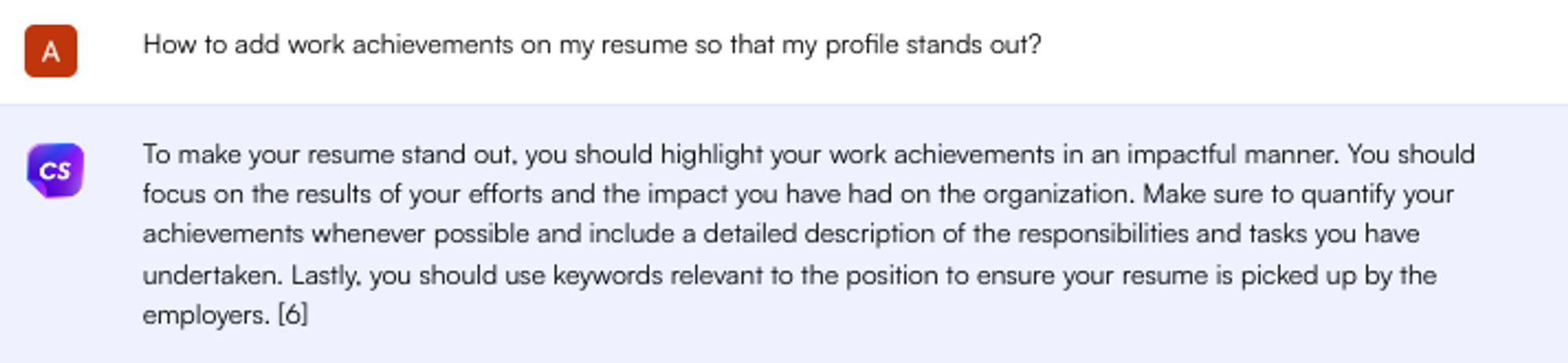This screenshot has height=363, width=1568.
Task: Click the line starting 'achievements whenever possible'
Action: point(780,234)
